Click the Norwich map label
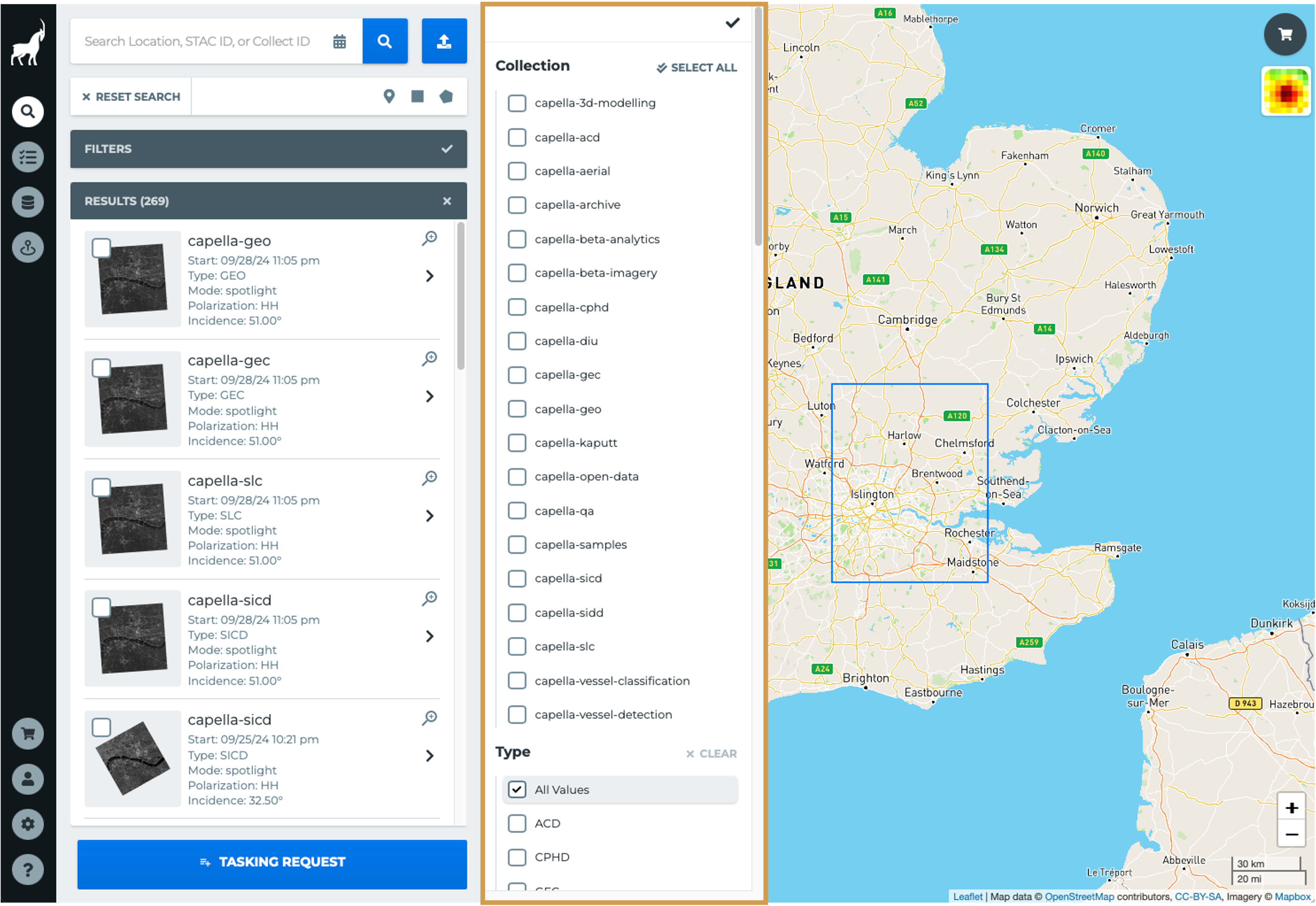Screen dimensions: 1316x906 (1096, 208)
